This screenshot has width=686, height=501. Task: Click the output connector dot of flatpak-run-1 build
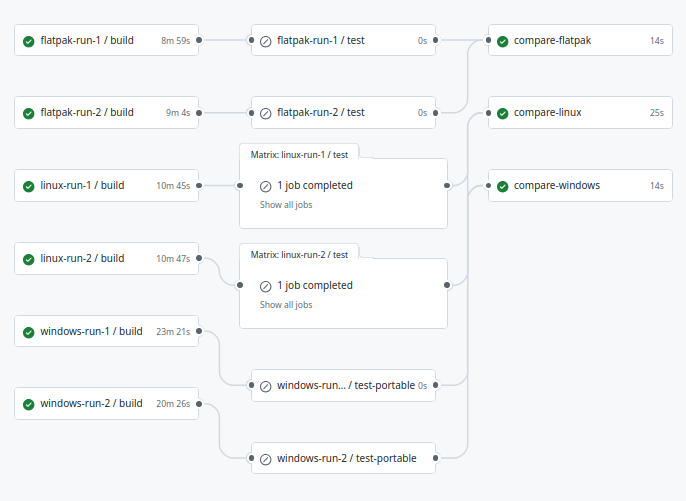pyautogui.click(x=199, y=40)
